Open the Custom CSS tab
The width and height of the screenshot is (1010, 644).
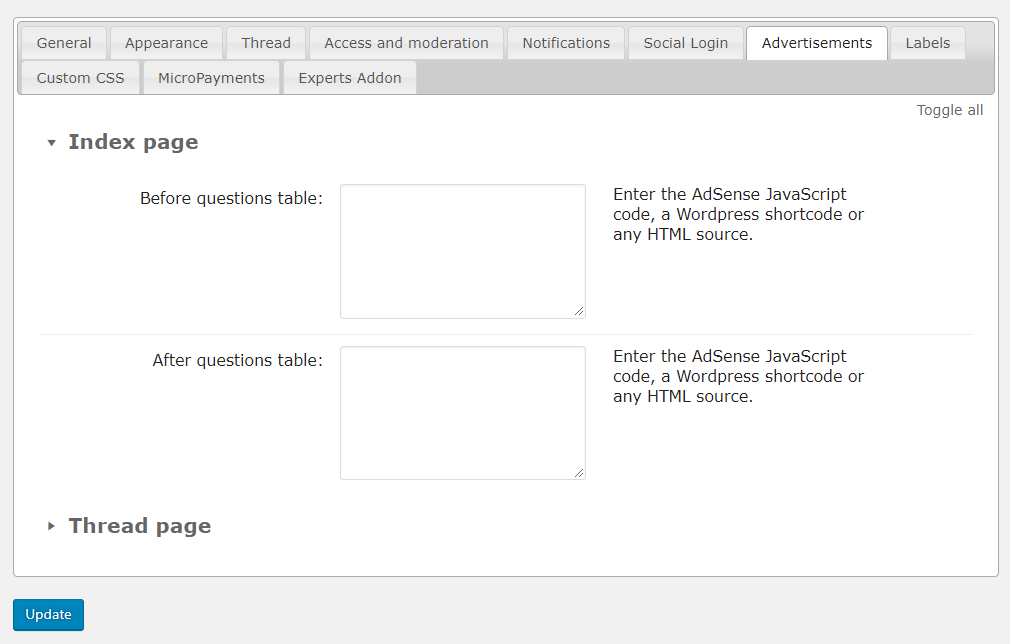(x=80, y=78)
